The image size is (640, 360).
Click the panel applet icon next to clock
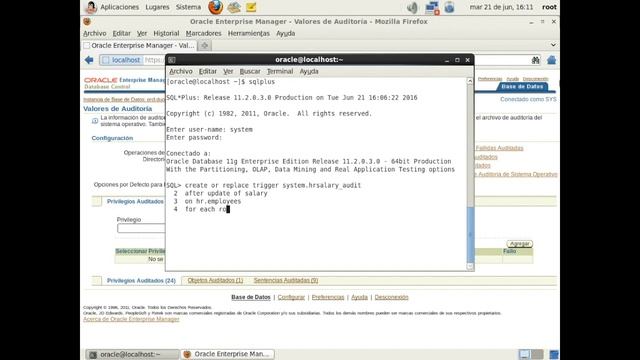click(449, 7)
